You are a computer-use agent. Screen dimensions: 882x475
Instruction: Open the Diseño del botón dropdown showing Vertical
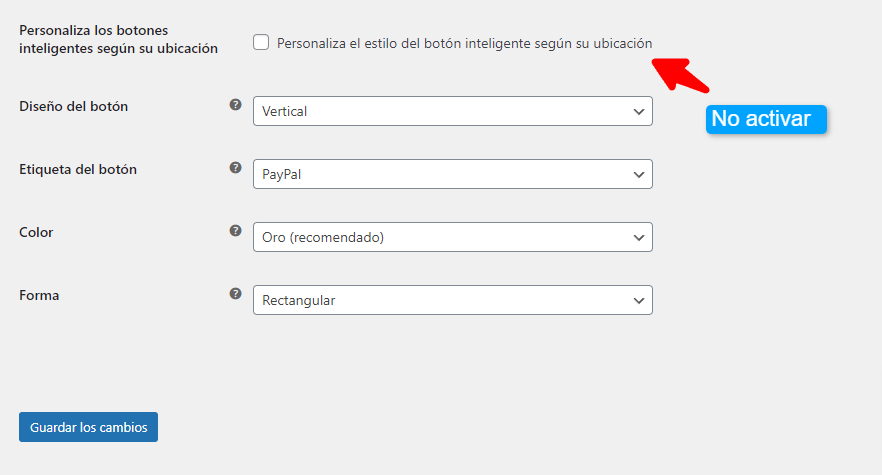click(453, 111)
